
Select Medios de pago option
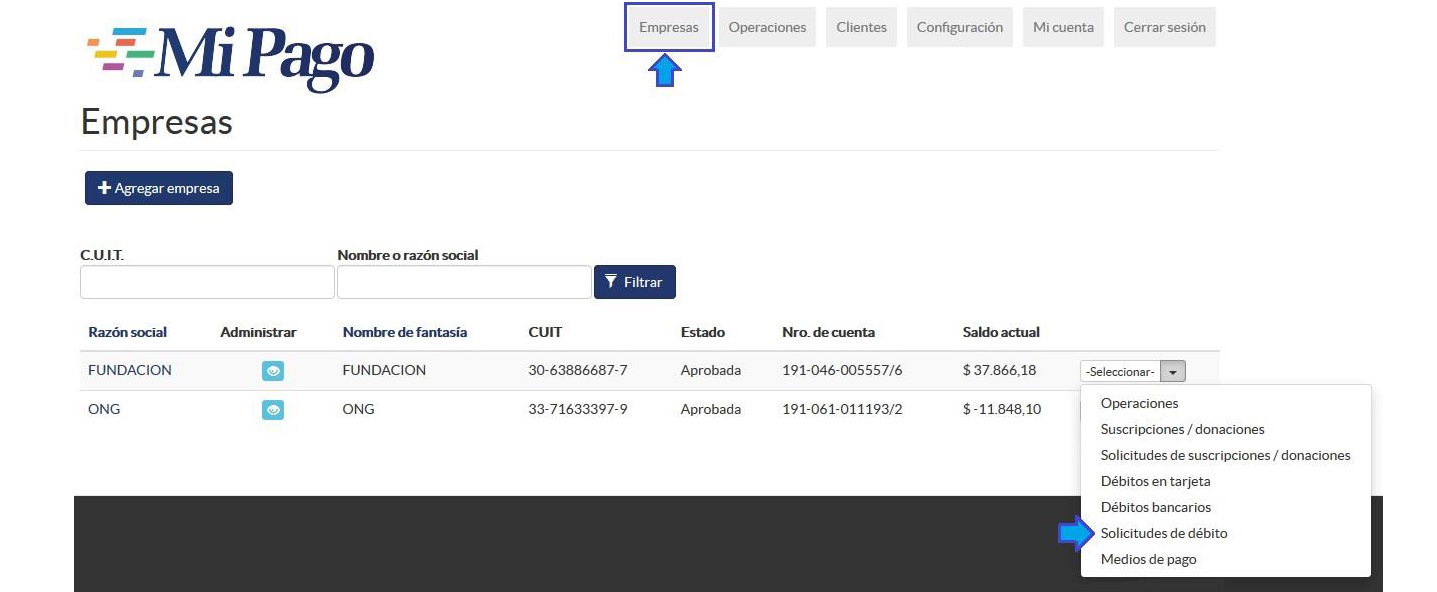[x=1148, y=559]
